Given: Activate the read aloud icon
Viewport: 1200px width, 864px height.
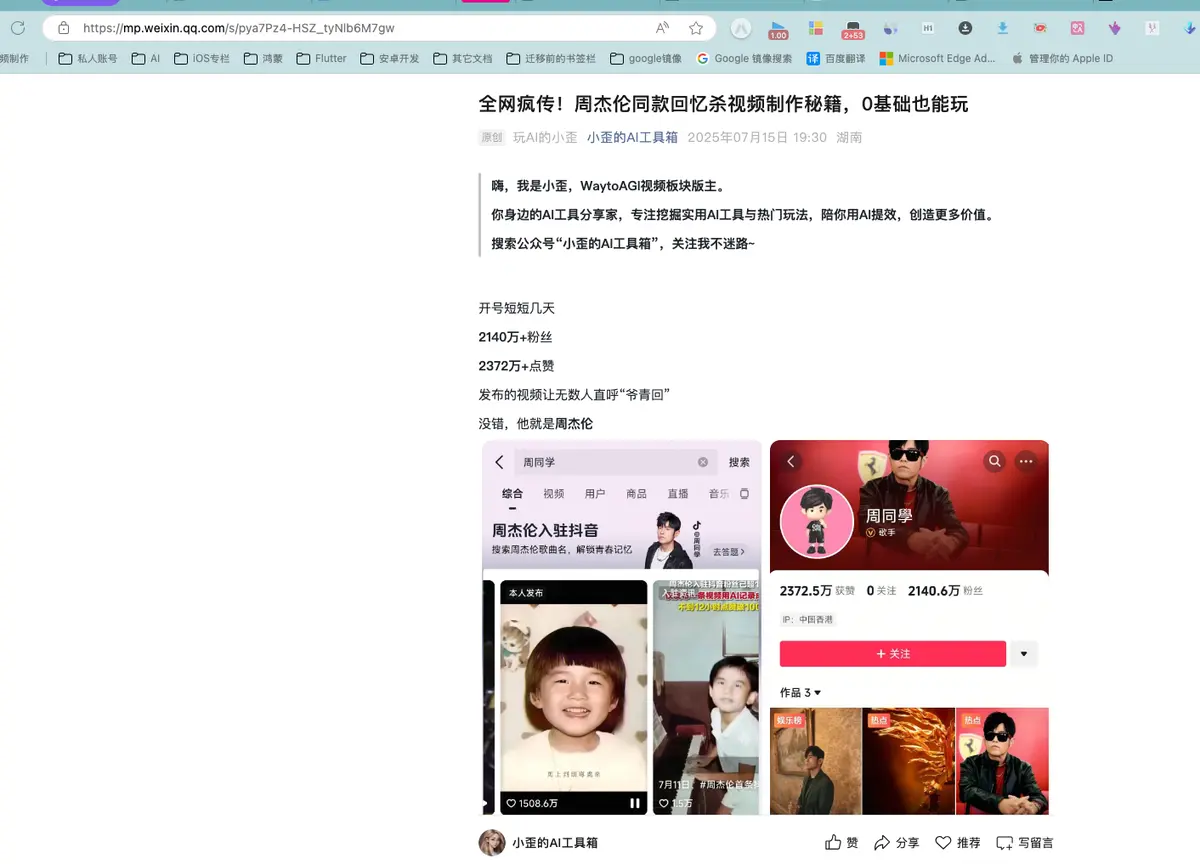Looking at the screenshot, I should tap(663, 28).
